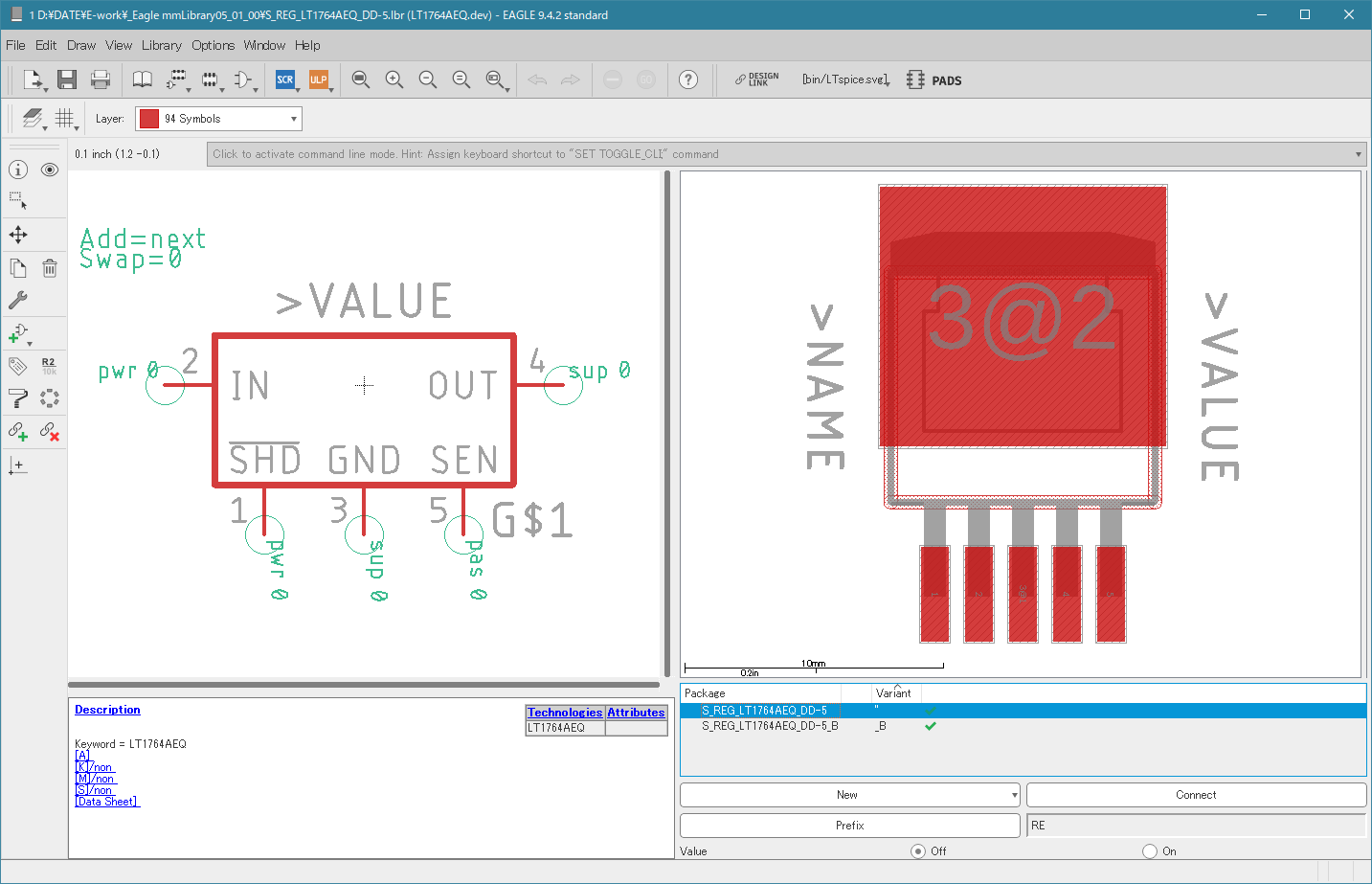The image size is (1372, 884).
Task: Select the Mark origin tool
Action: coord(18,465)
